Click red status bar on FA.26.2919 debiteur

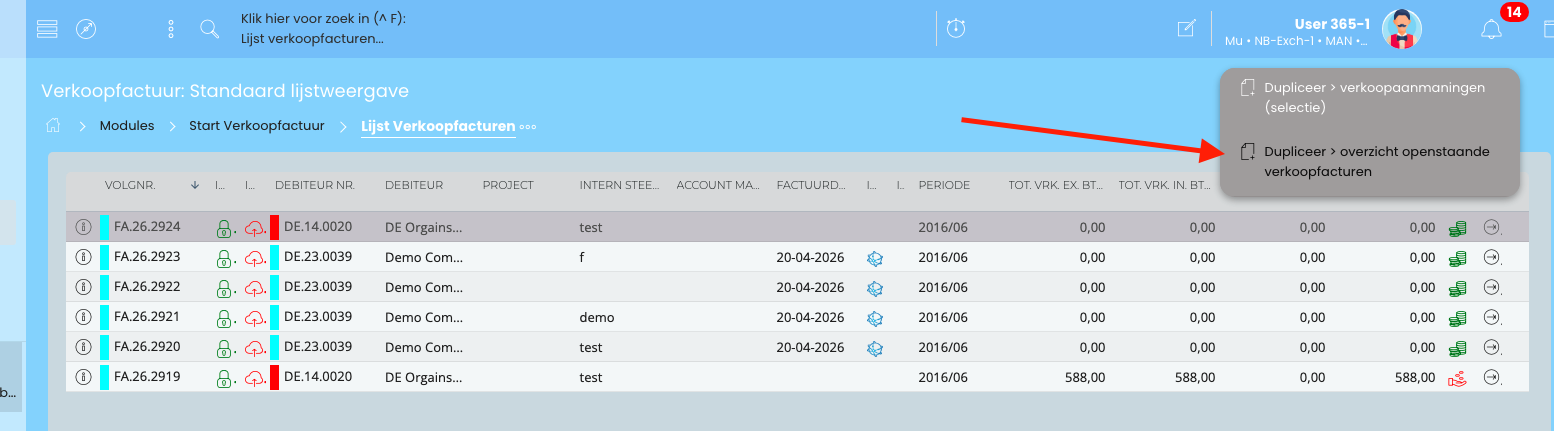tap(274, 378)
